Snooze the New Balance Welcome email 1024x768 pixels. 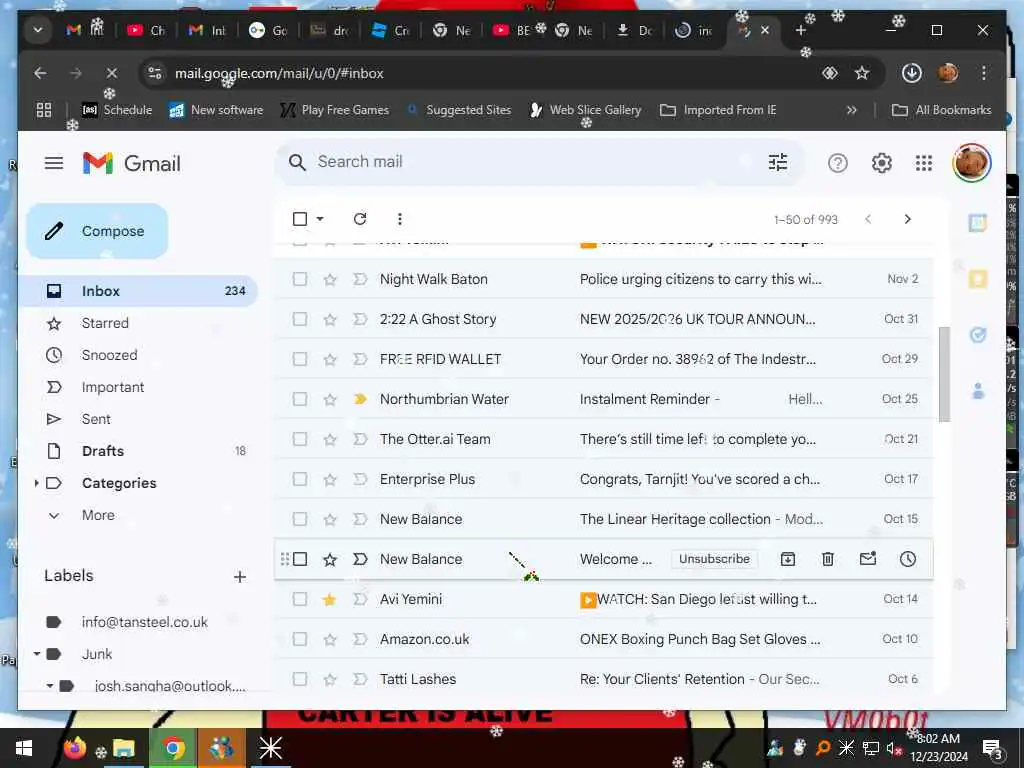(x=908, y=559)
